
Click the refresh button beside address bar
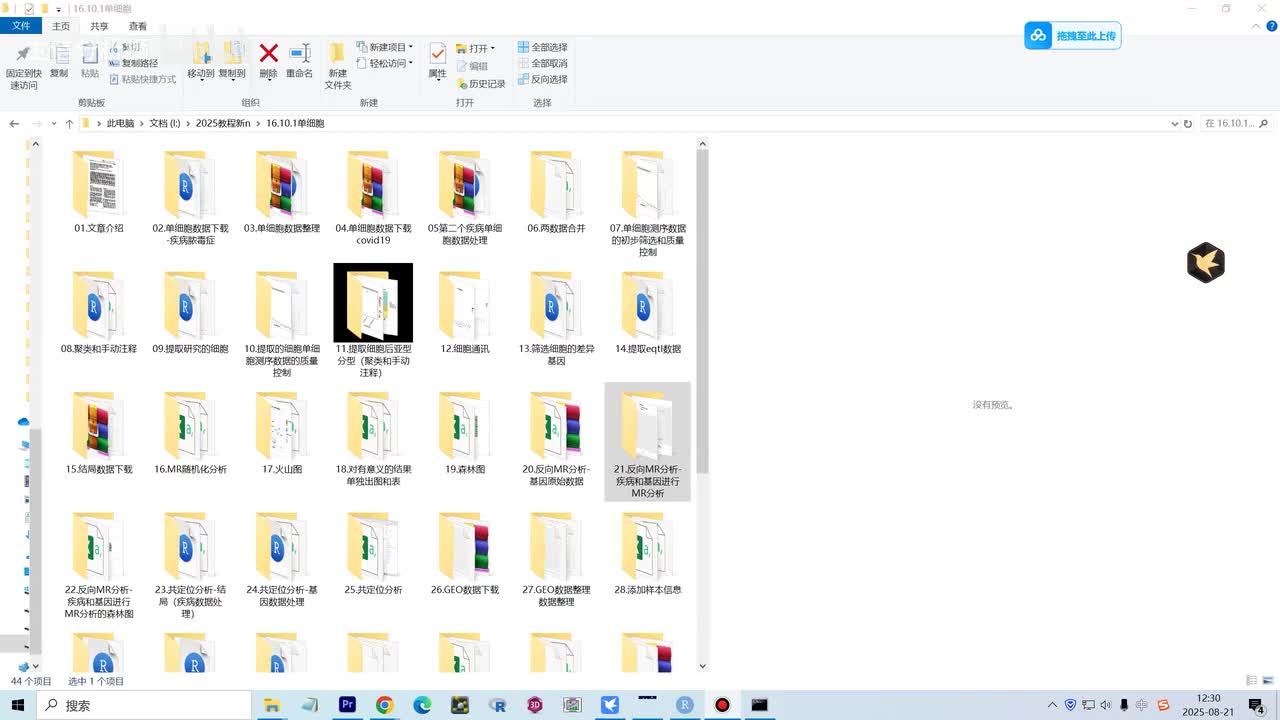[x=1188, y=124]
